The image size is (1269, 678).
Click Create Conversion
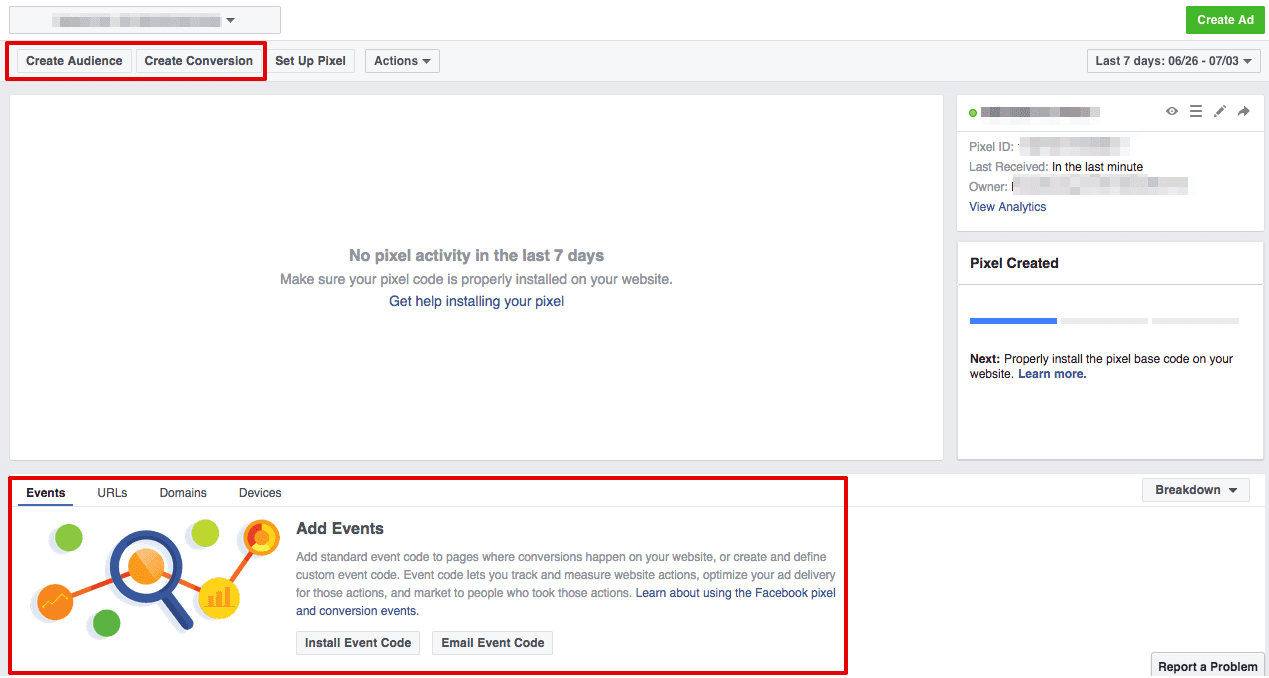coord(198,60)
